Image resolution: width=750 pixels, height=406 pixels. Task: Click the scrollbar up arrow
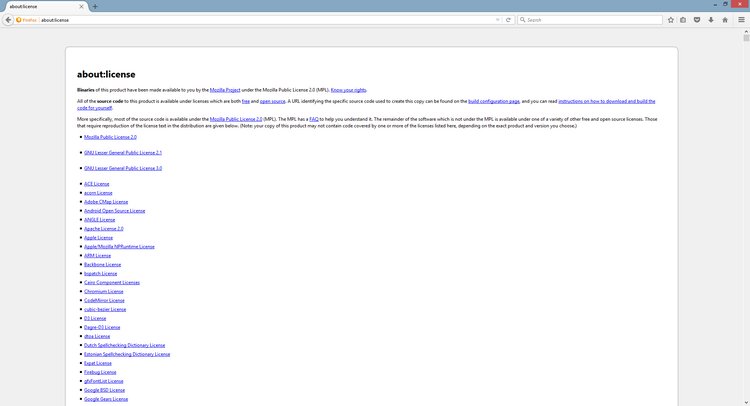(746, 31)
